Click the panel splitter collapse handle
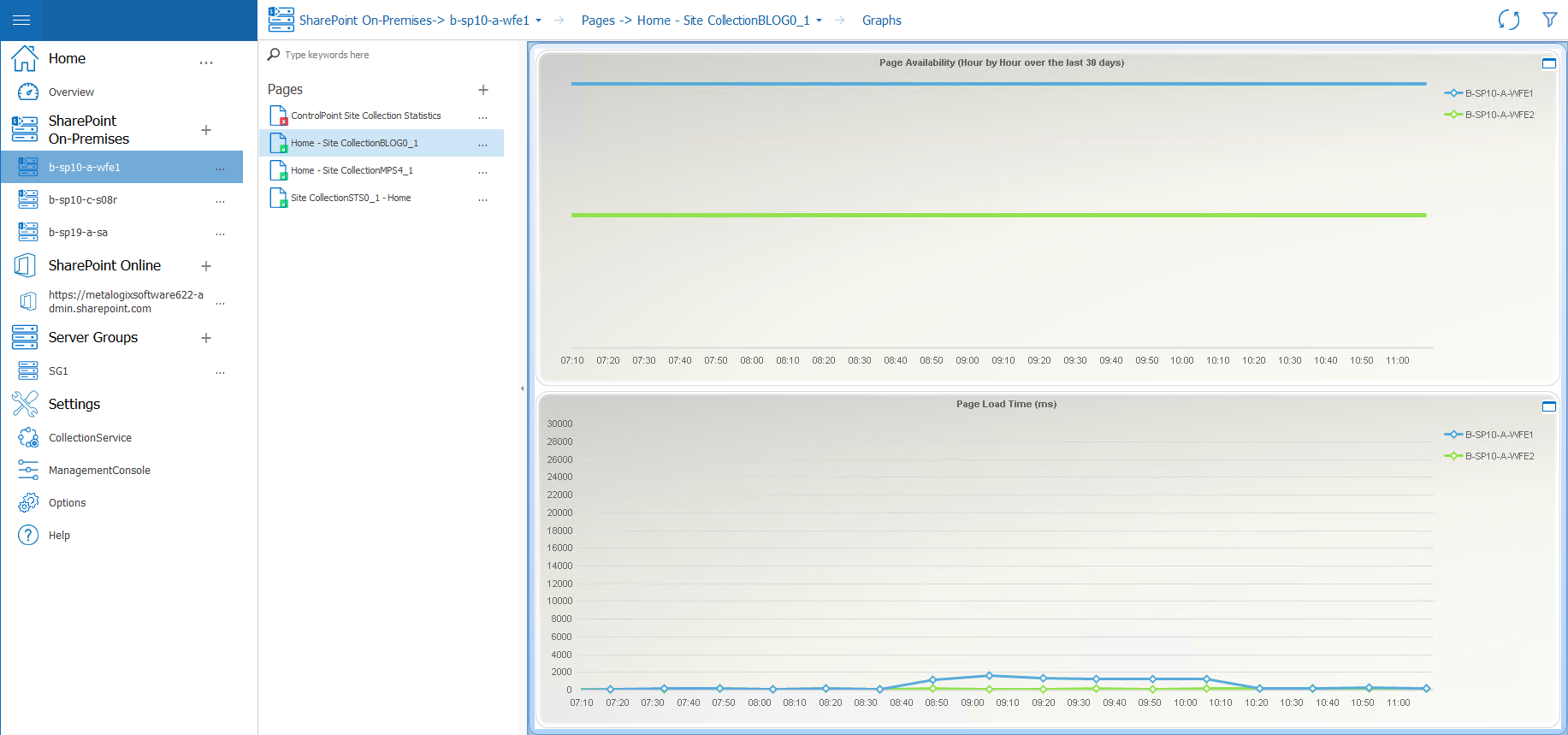Viewport: 1568px width, 735px height. 522,388
